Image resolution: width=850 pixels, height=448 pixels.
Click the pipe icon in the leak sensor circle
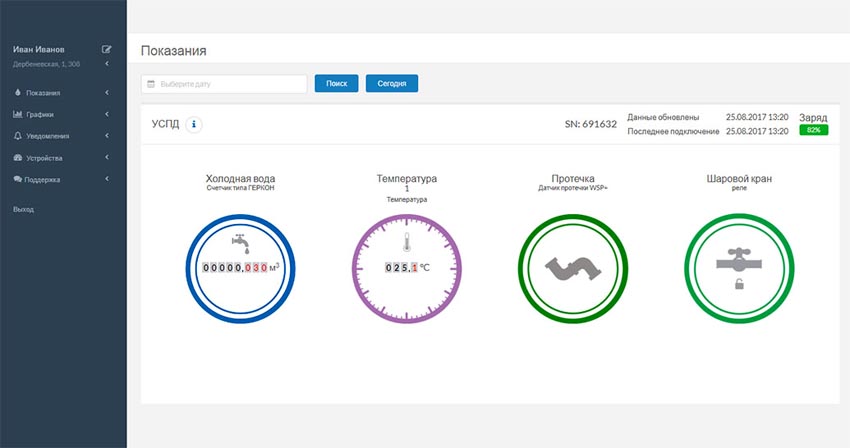click(573, 269)
